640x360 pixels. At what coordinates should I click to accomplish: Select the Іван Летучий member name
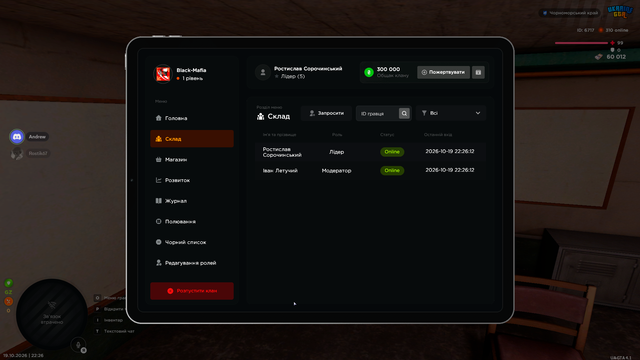280,171
